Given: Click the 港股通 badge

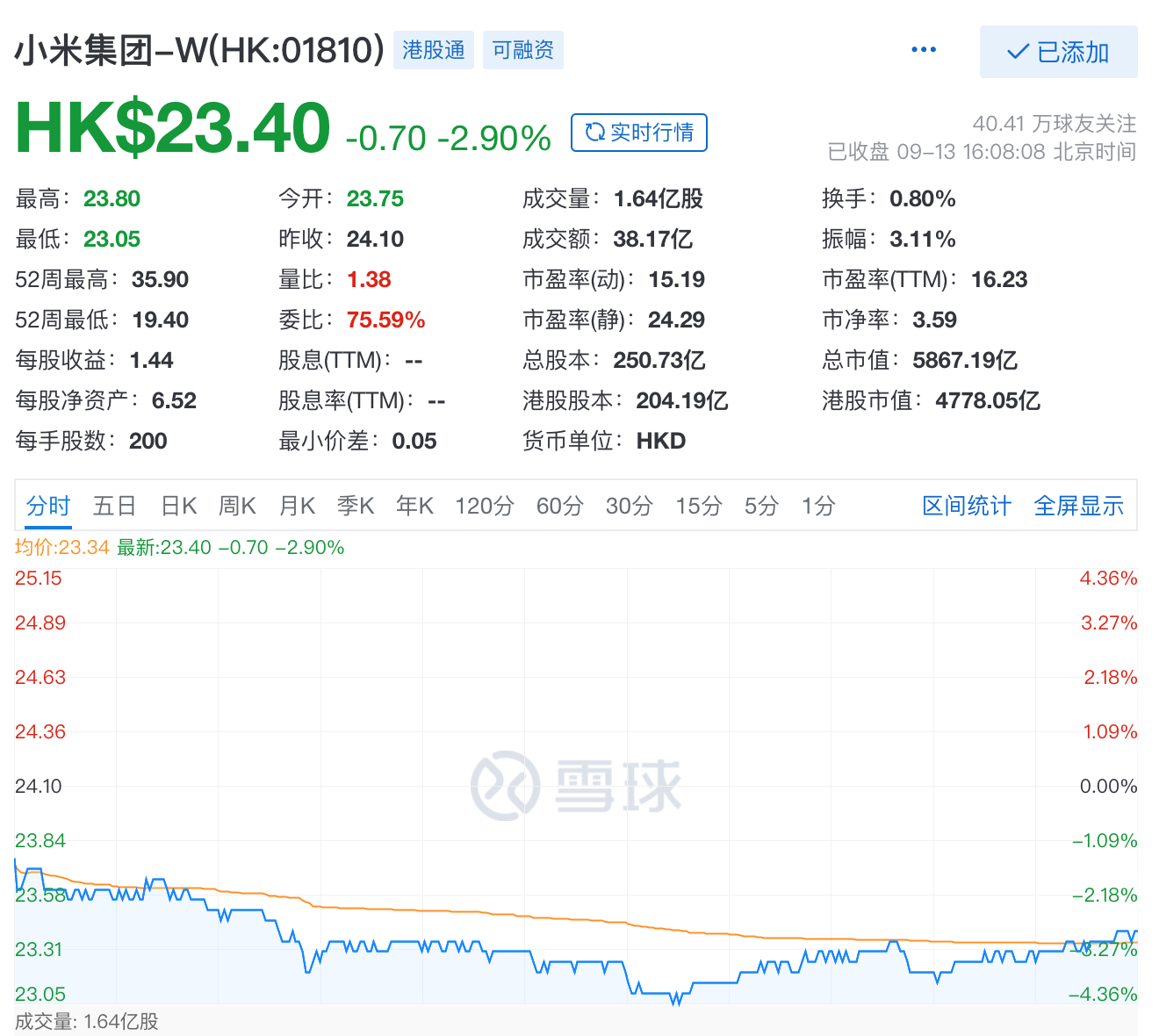Looking at the screenshot, I should coord(433,50).
